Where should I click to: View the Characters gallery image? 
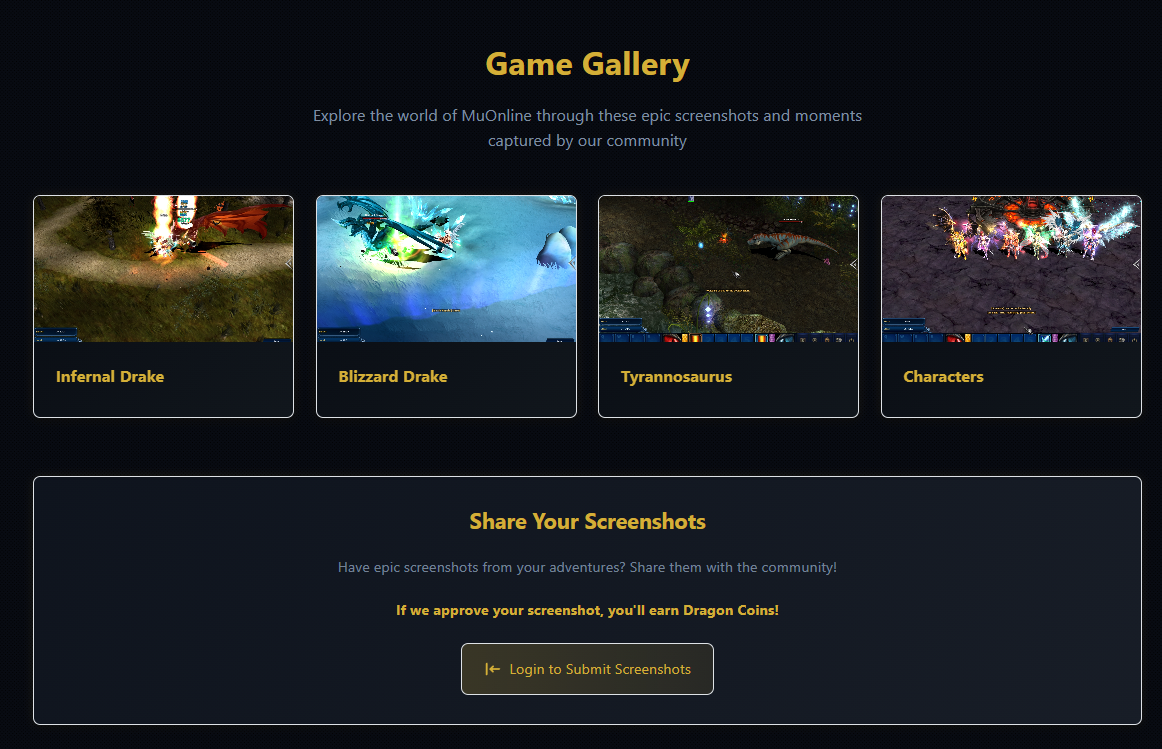1012,269
